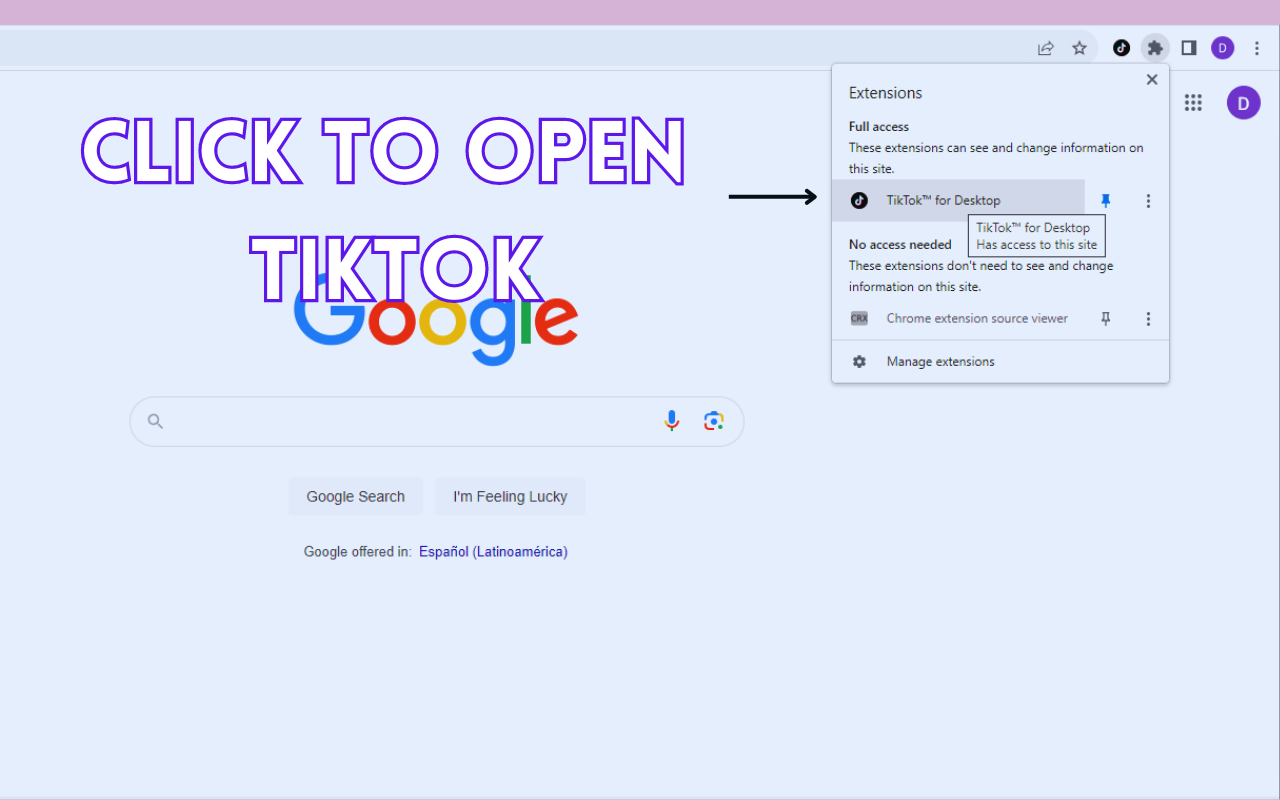The image size is (1280, 800).
Task: Click inside the Google search box
Action: [437, 421]
